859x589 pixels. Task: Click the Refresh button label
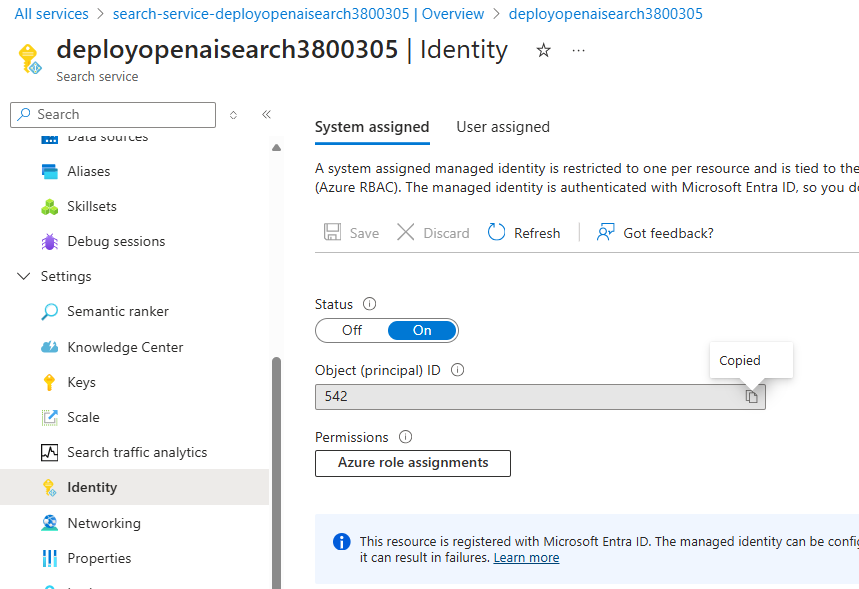(537, 233)
